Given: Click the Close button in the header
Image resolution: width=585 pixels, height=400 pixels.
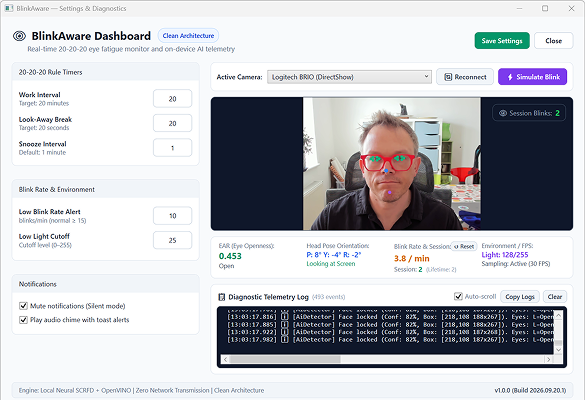Looking at the screenshot, I should pos(553,41).
